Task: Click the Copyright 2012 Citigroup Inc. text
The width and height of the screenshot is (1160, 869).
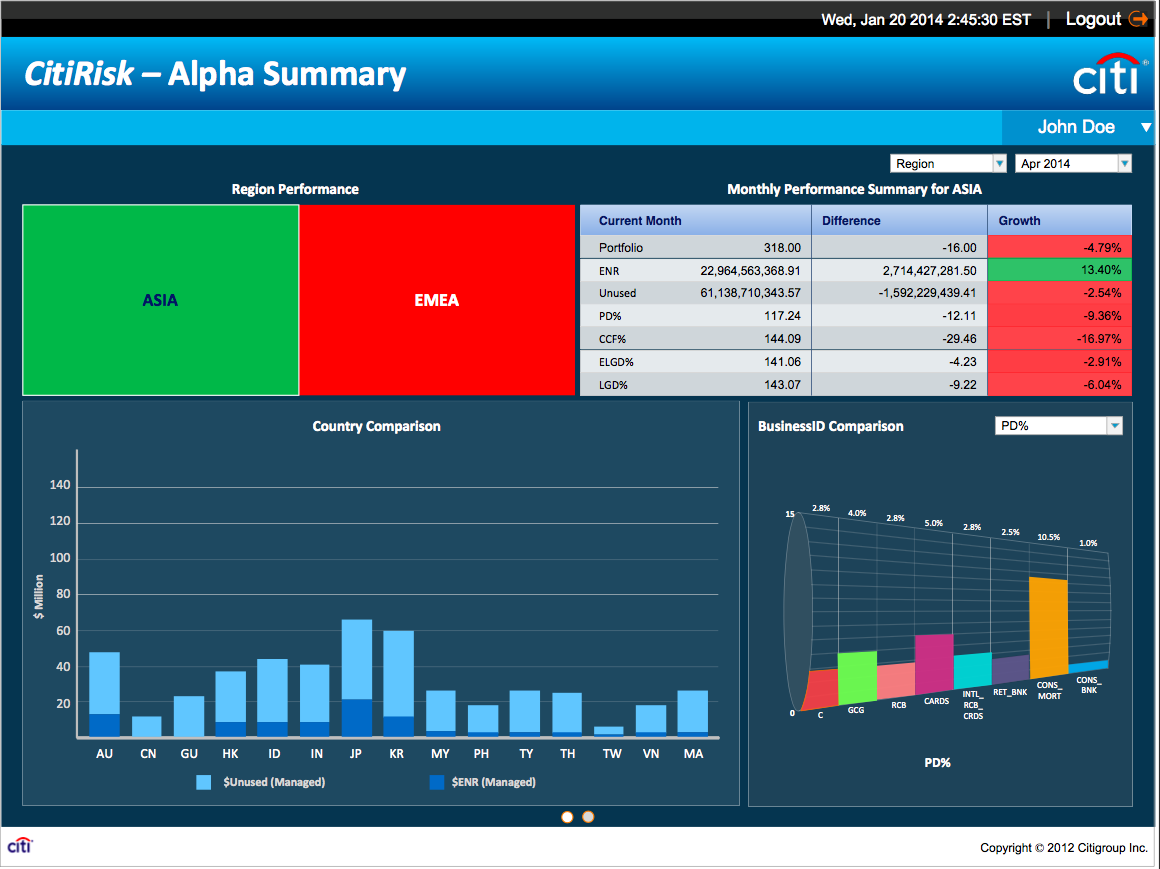Action: (x=1064, y=848)
